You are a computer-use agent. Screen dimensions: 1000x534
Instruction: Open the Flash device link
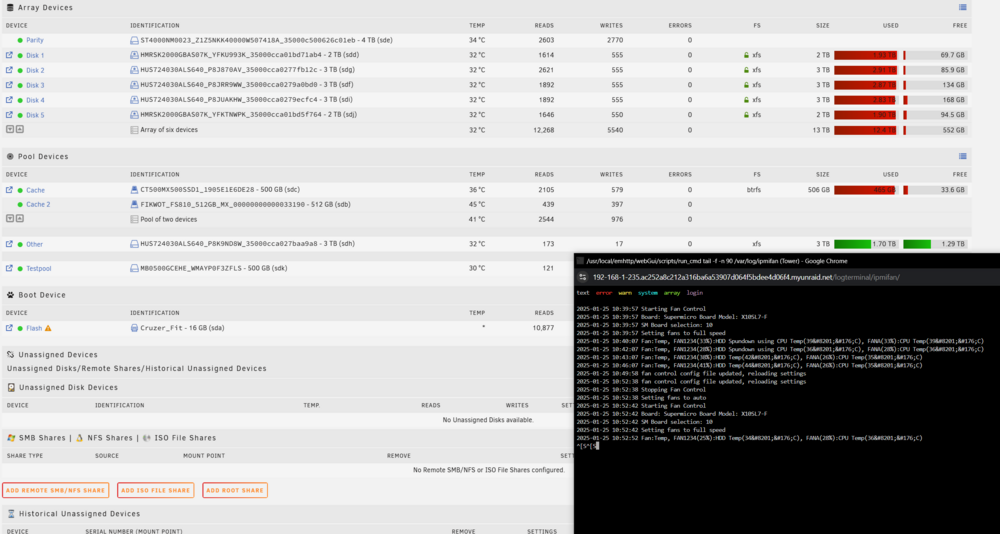coord(34,328)
